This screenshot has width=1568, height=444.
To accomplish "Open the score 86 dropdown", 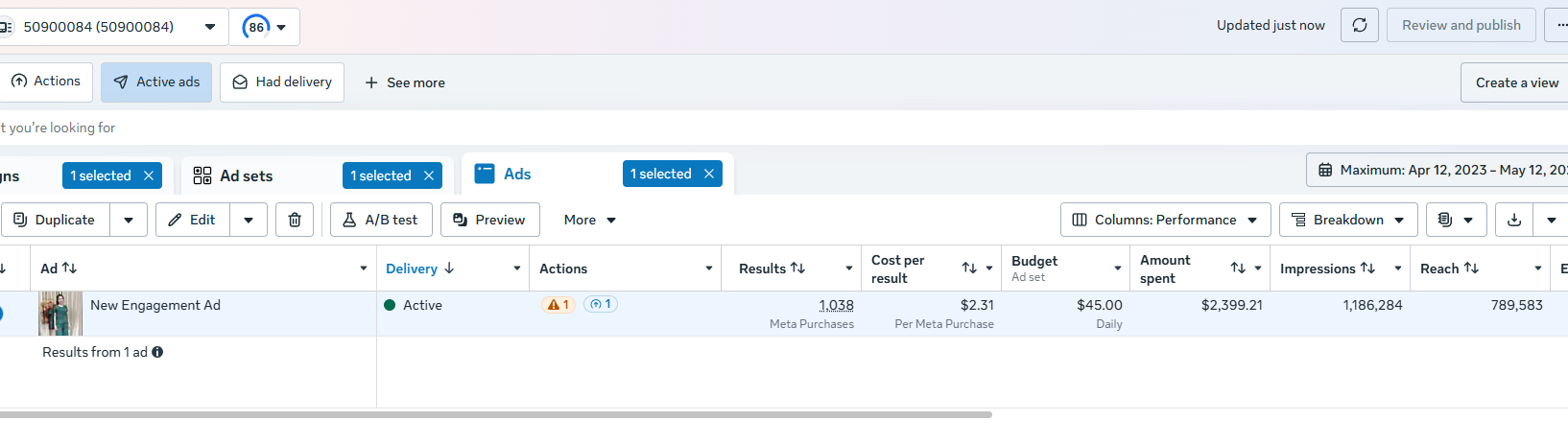I will point(265,27).
